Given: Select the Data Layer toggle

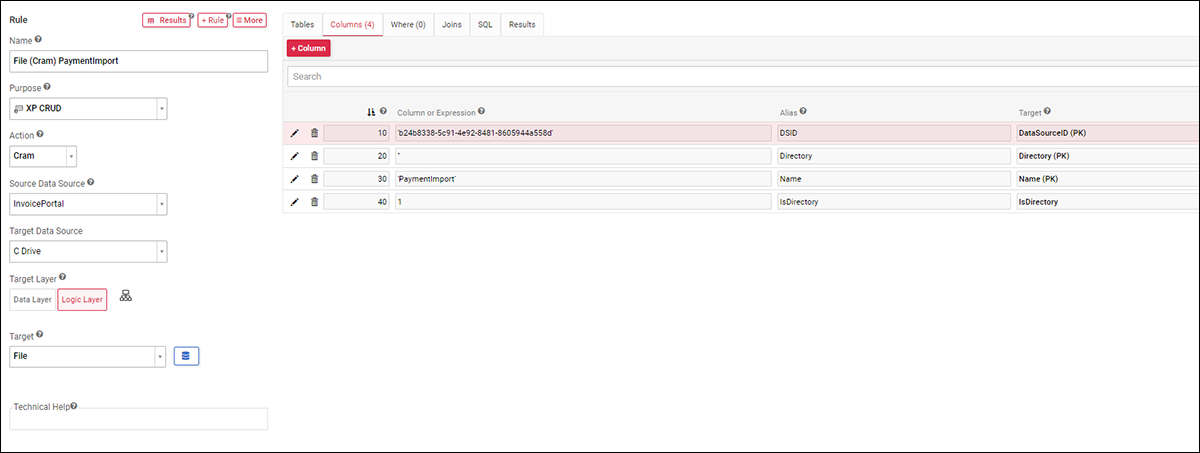Looking at the screenshot, I should point(32,300).
